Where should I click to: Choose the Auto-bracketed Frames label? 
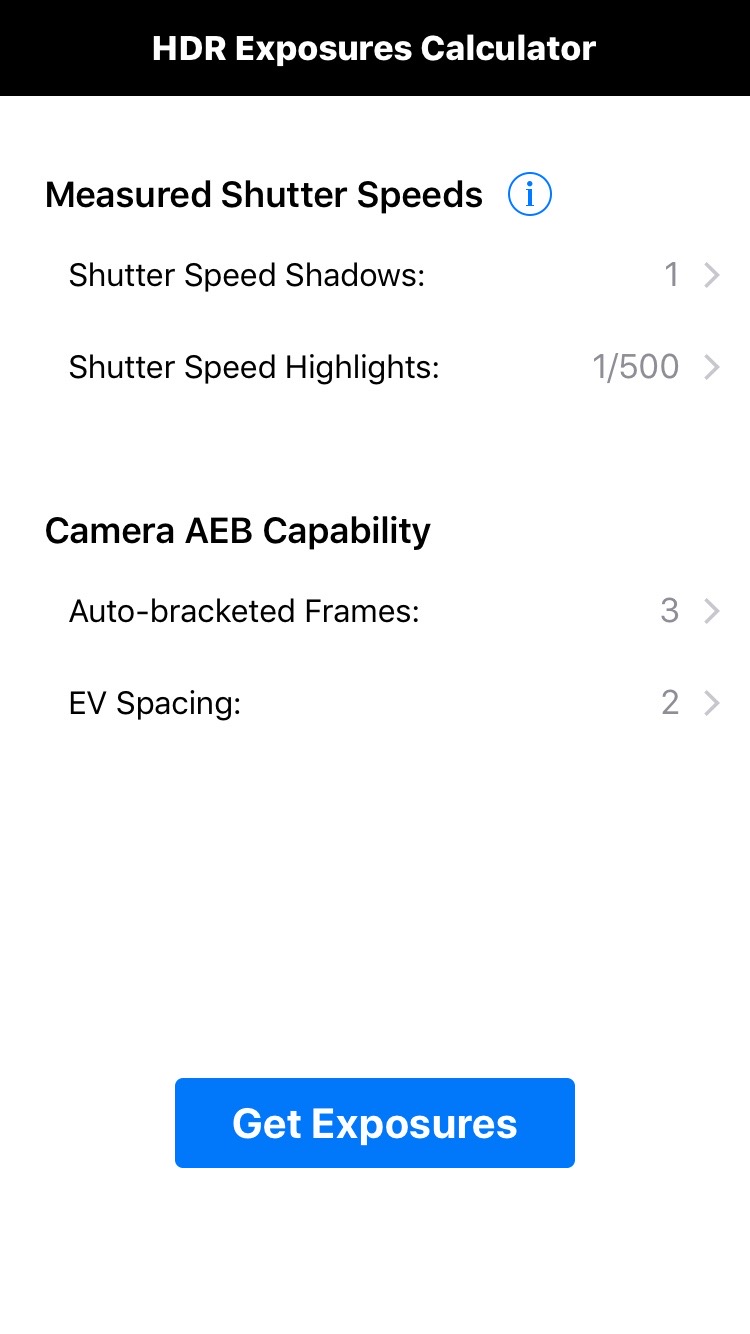[244, 611]
